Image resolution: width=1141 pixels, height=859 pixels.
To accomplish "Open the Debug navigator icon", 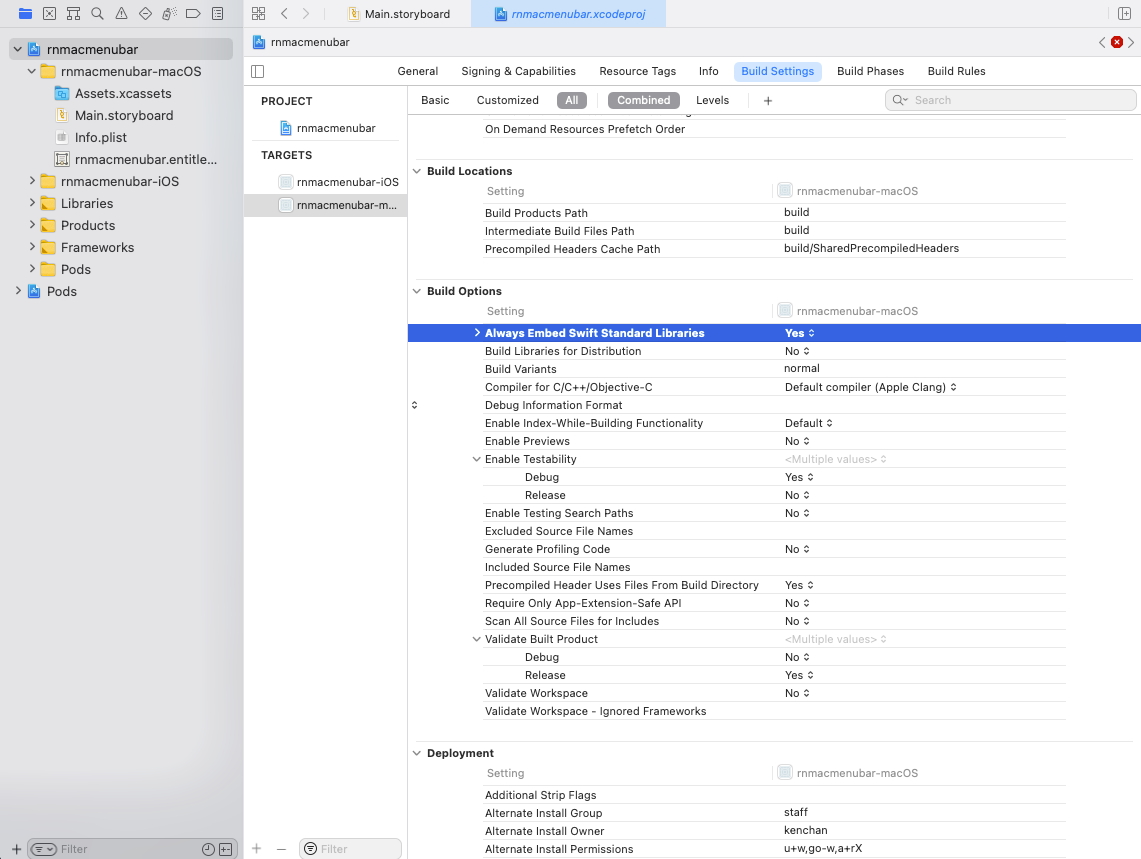I will [170, 13].
